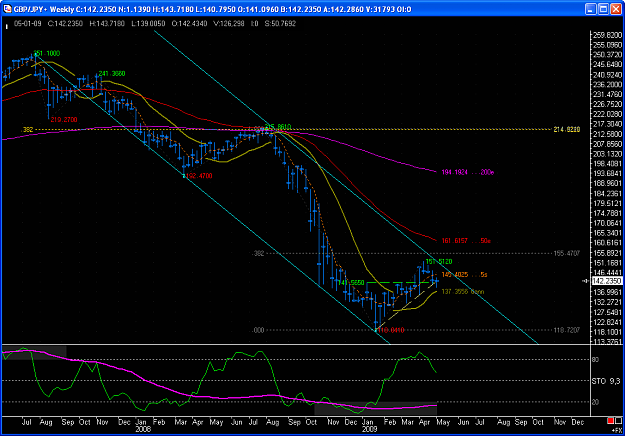Screen dimensions: 625x436
Task: Maximize the GBP/JPY chart window
Action: [603, 9]
